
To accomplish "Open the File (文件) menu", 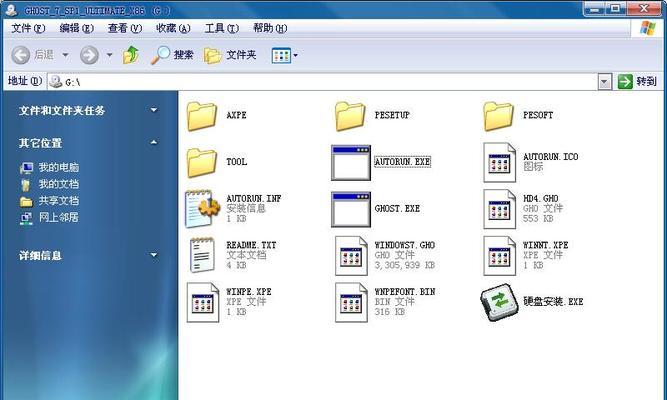I will (x=28, y=29).
